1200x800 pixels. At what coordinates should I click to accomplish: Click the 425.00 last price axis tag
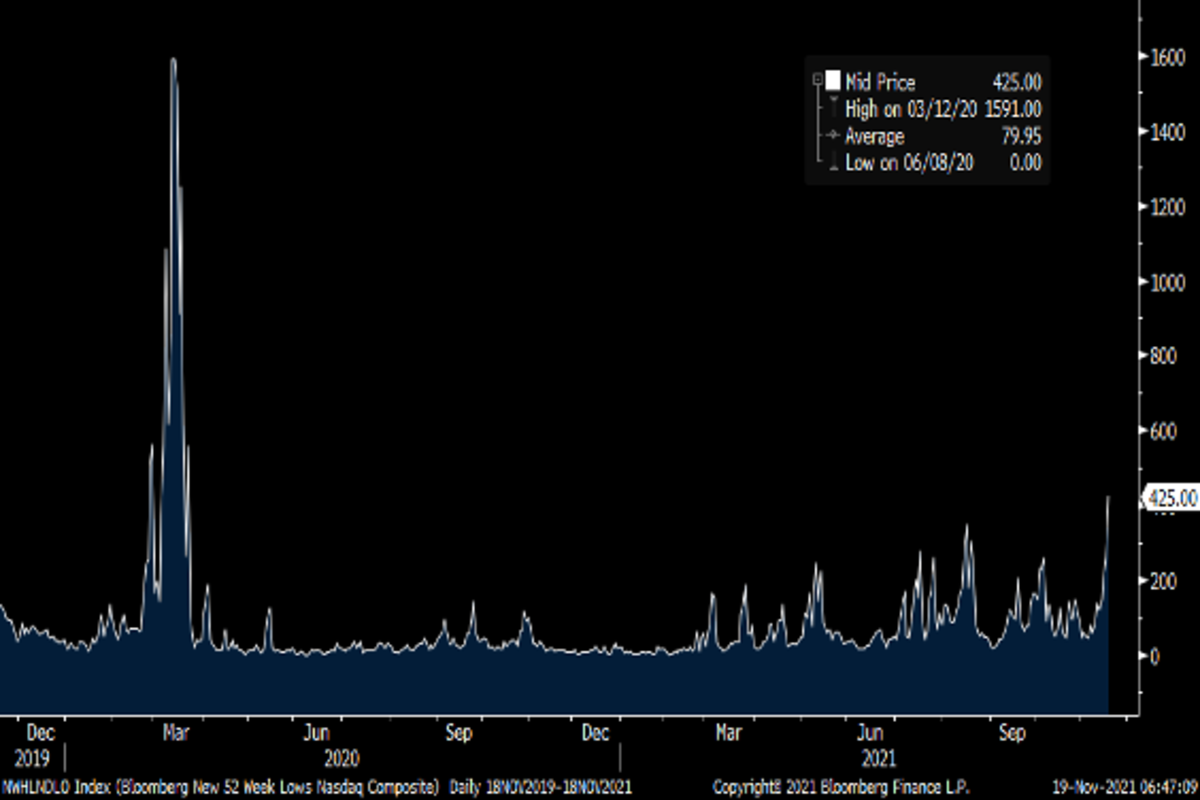tap(1170, 497)
